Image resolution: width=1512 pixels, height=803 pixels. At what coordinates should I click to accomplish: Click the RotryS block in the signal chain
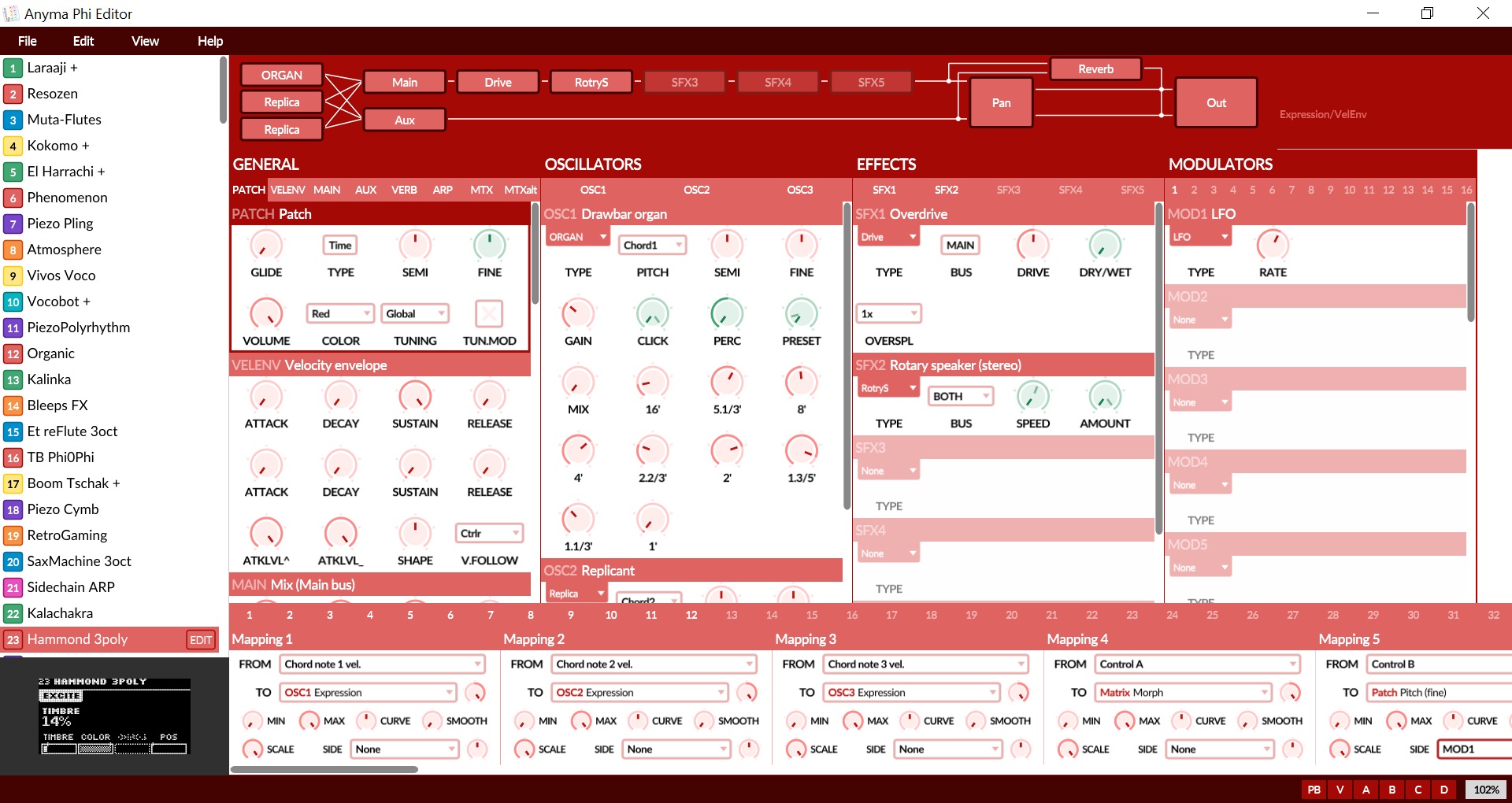tap(591, 83)
